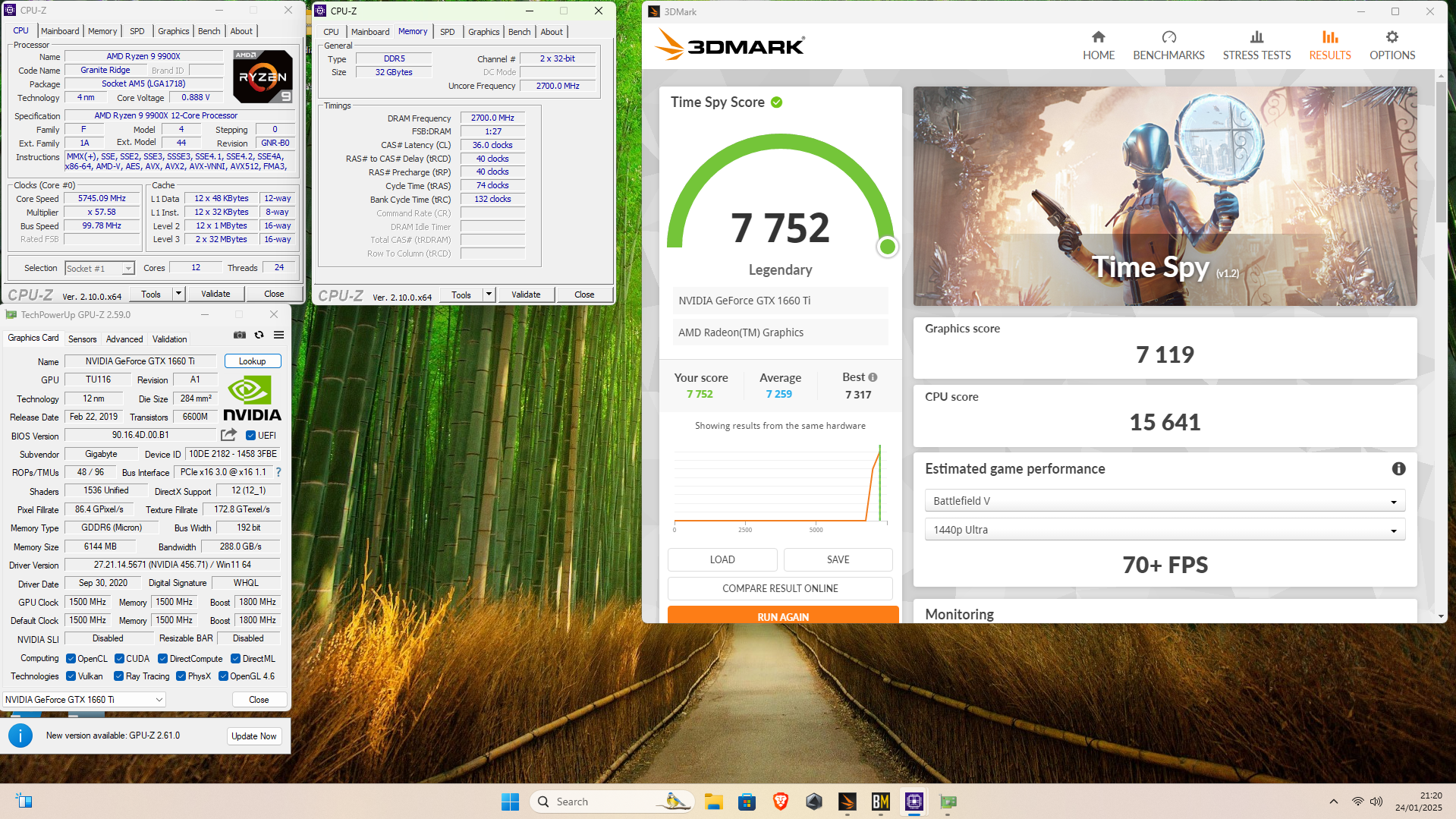Expand the Tools arrow in the Memory CPU-Z window
Image resolution: width=1456 pixels, height=819 pixels.
[489, 295]
